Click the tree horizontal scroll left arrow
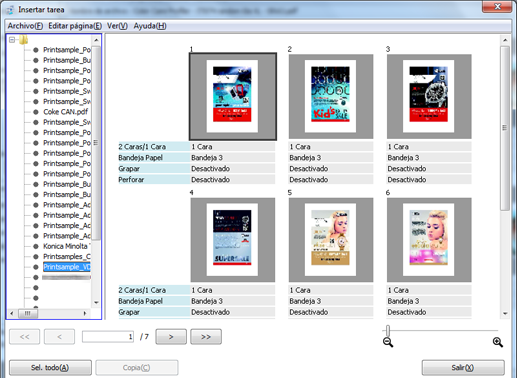The width and height of the screenshot is (517, 378). [x=12, y=313]
